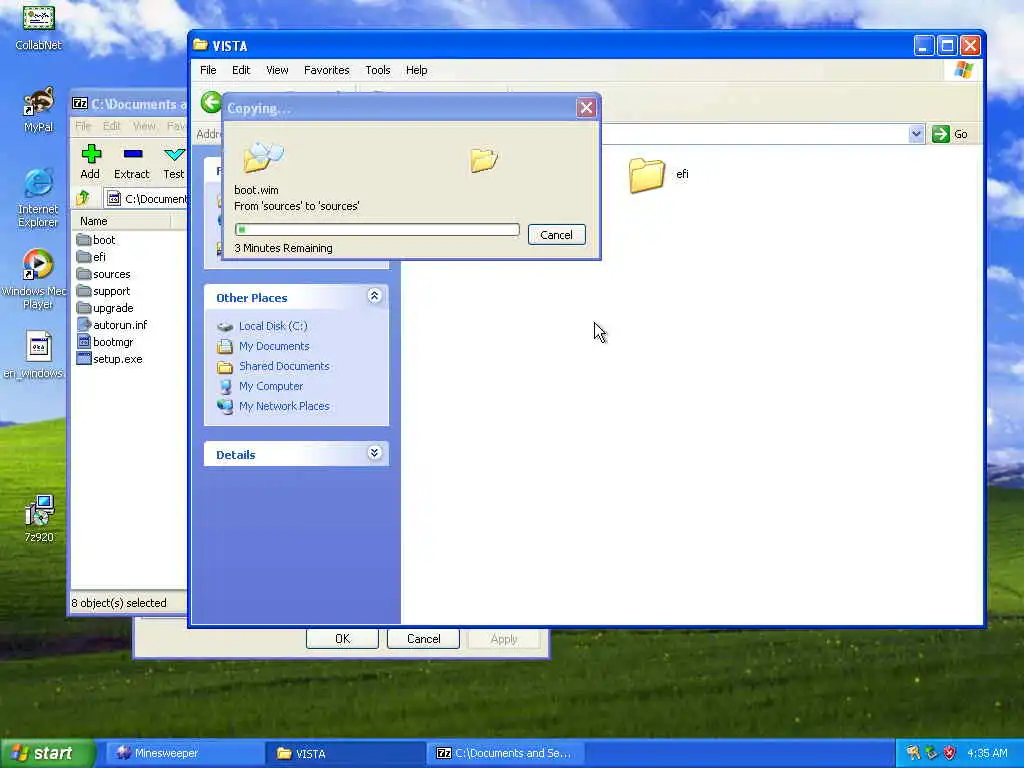
Task: Click OK in the background dialog
Action: 342,639
